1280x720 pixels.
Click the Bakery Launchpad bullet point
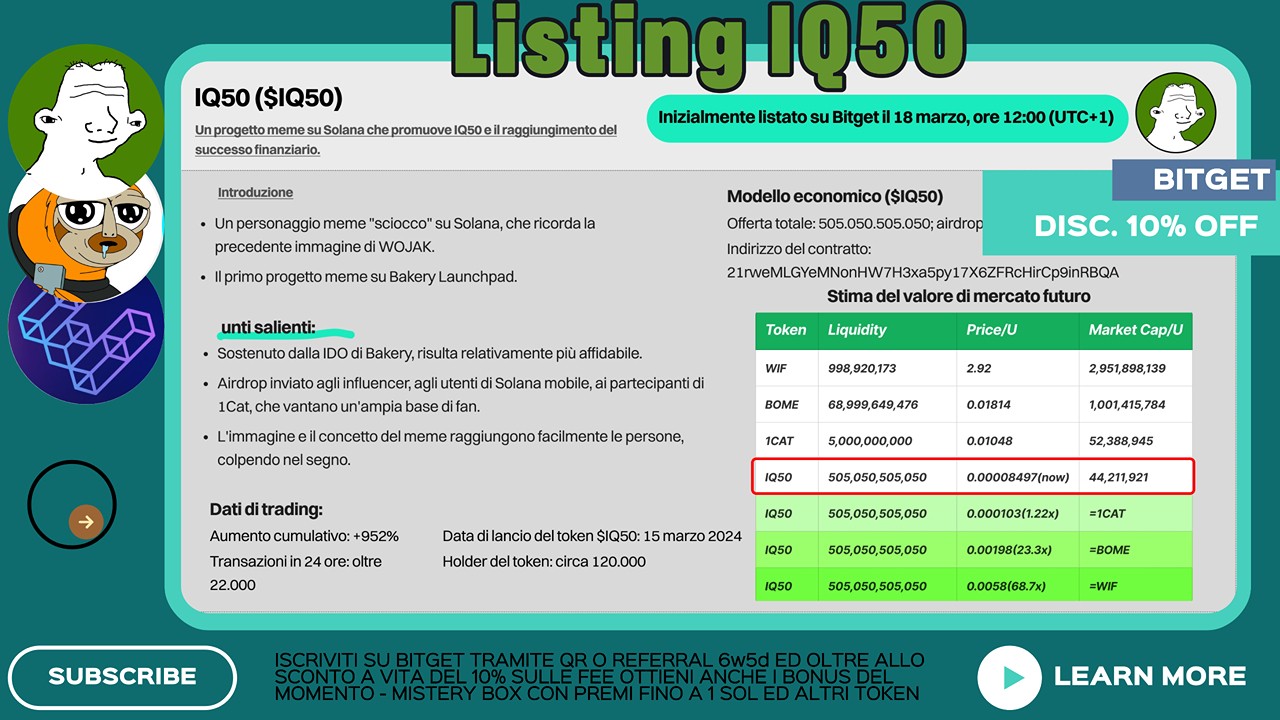(x=366, y=277)
